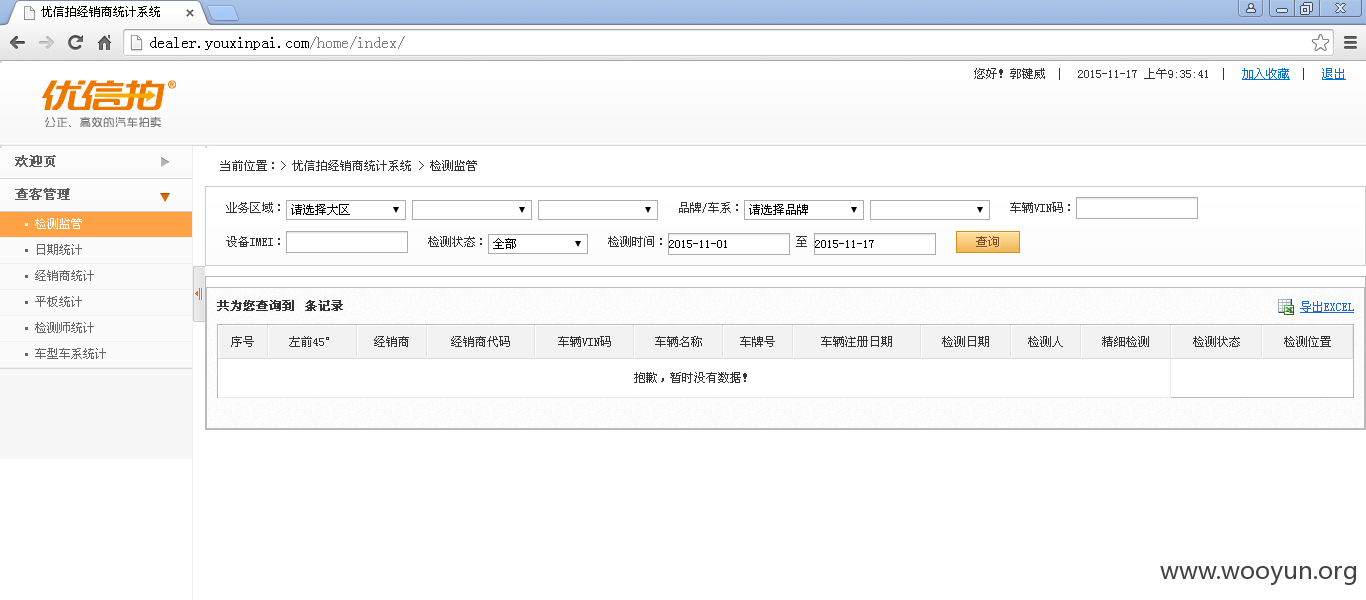The height and width of the screenshot is (600, 1366).
Task: Click the 优信拍经销商统计系统 breadcrumb text
Action: [x=352, y=166]
